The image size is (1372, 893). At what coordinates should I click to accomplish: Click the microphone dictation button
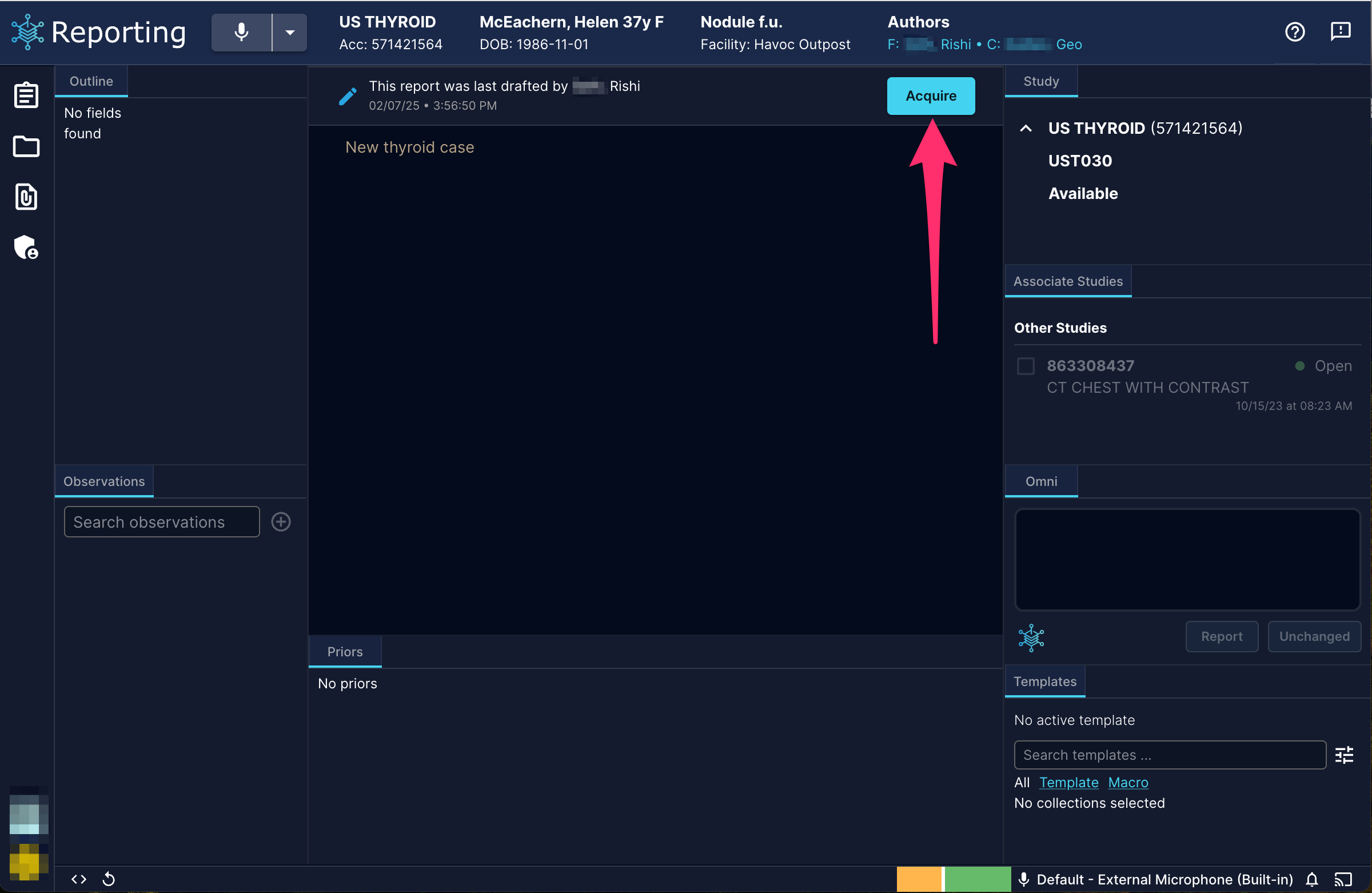(241, 32)
